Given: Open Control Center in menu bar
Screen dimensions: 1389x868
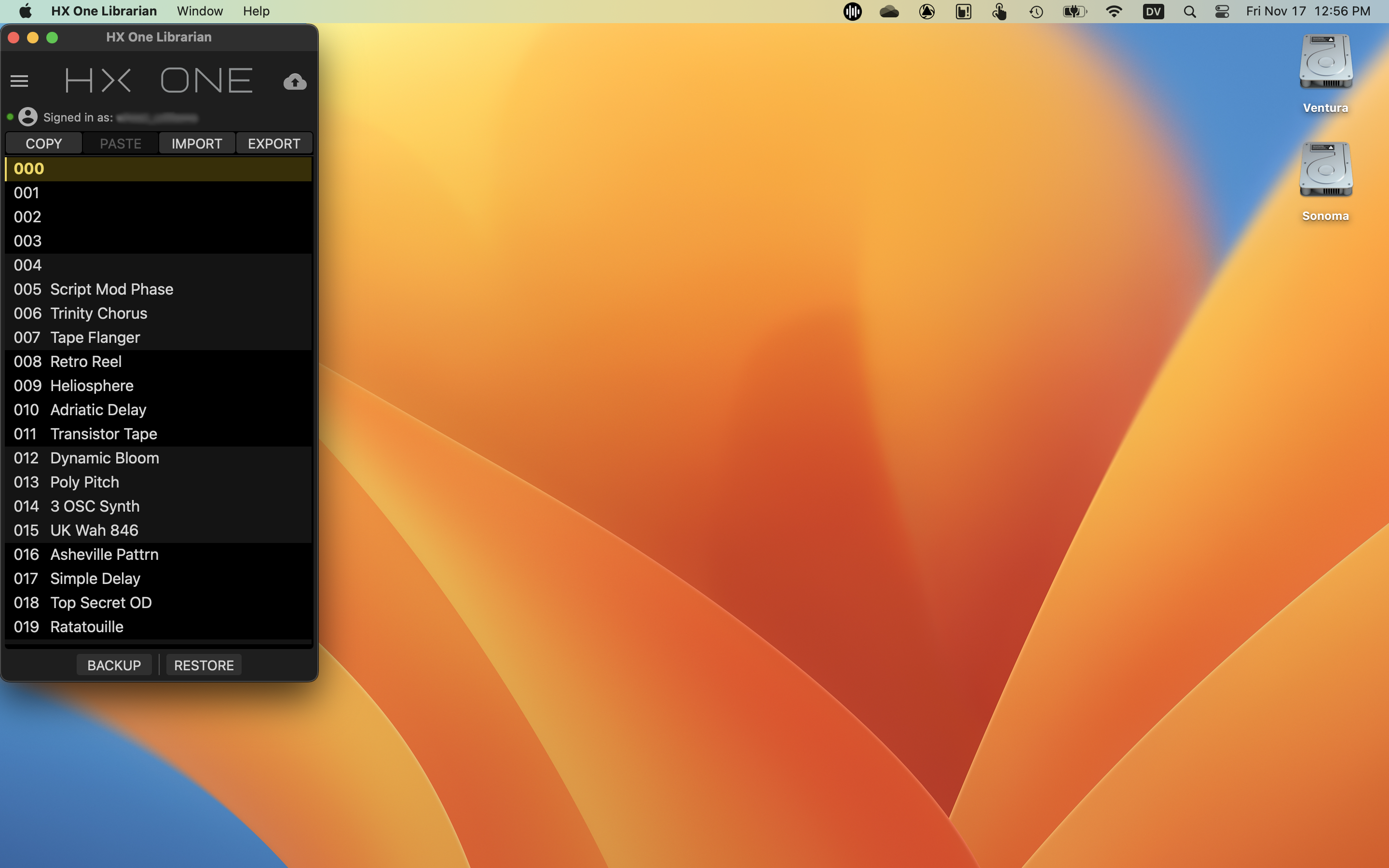Looking at the screenshot, I should pos(1222,12).
